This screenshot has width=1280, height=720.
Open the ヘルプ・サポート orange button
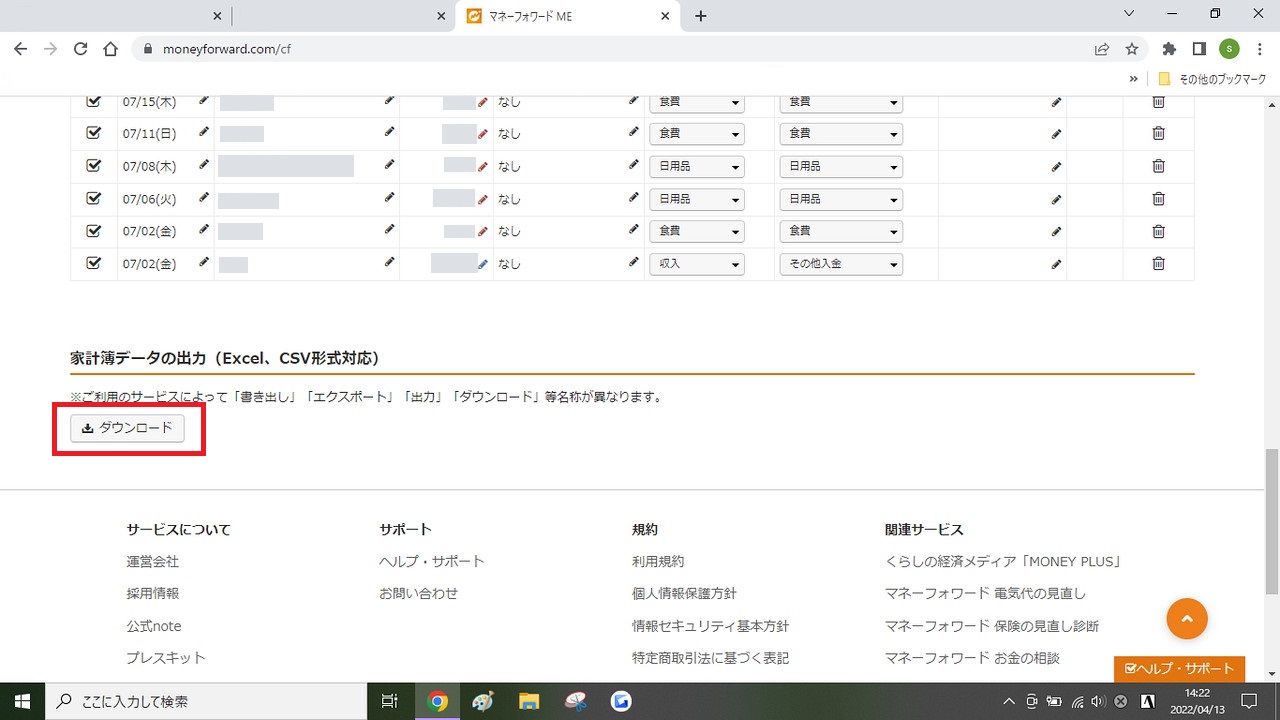[1180, 668]
